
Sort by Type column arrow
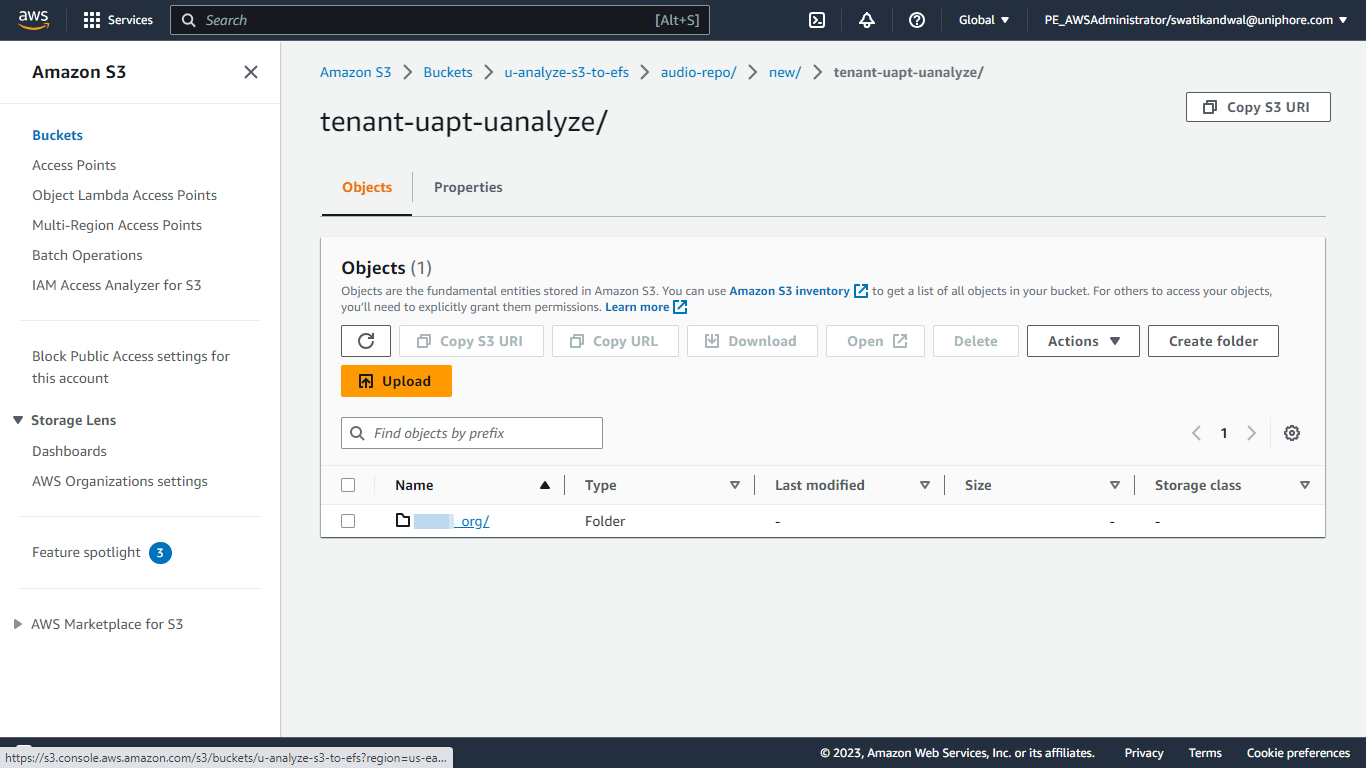point(735,485)
